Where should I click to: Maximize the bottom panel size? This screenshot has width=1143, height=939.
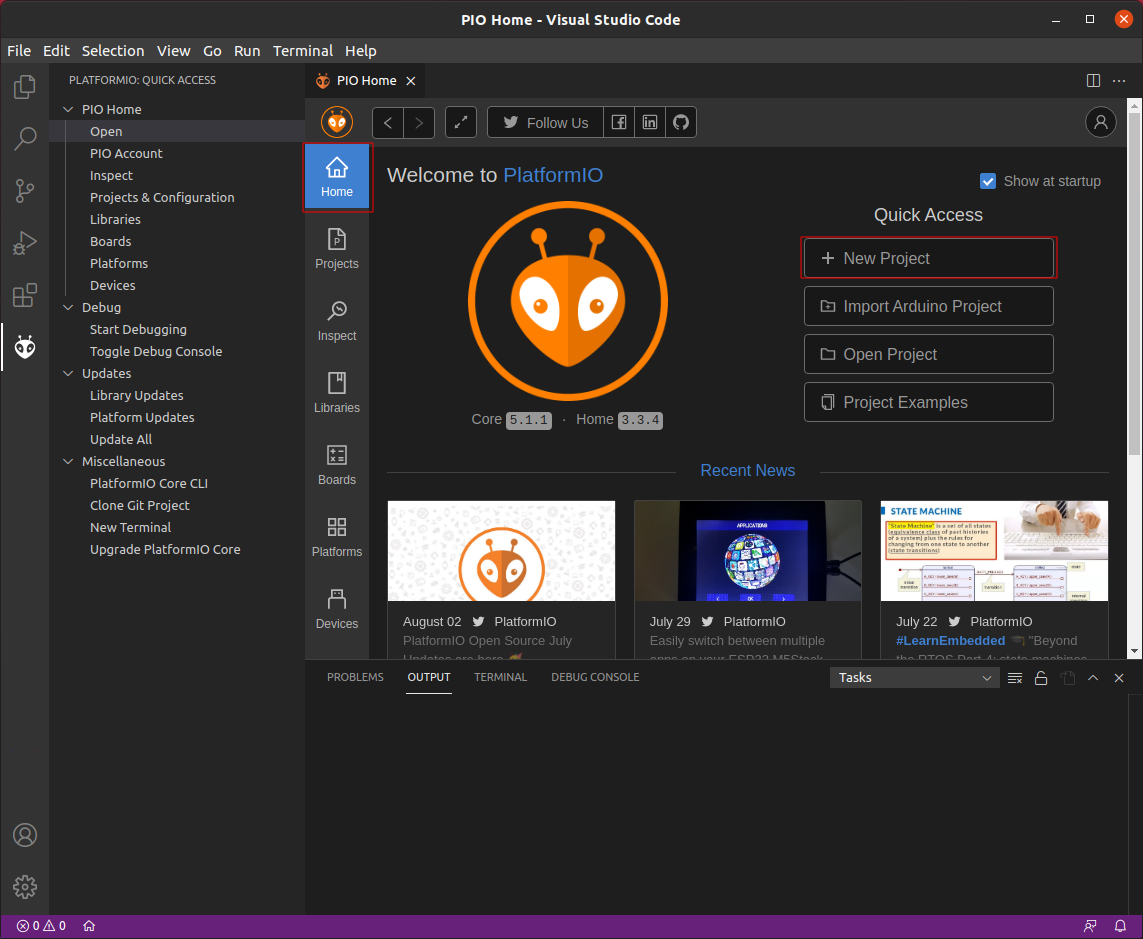pyautogui.click(x=1093, y=678)
